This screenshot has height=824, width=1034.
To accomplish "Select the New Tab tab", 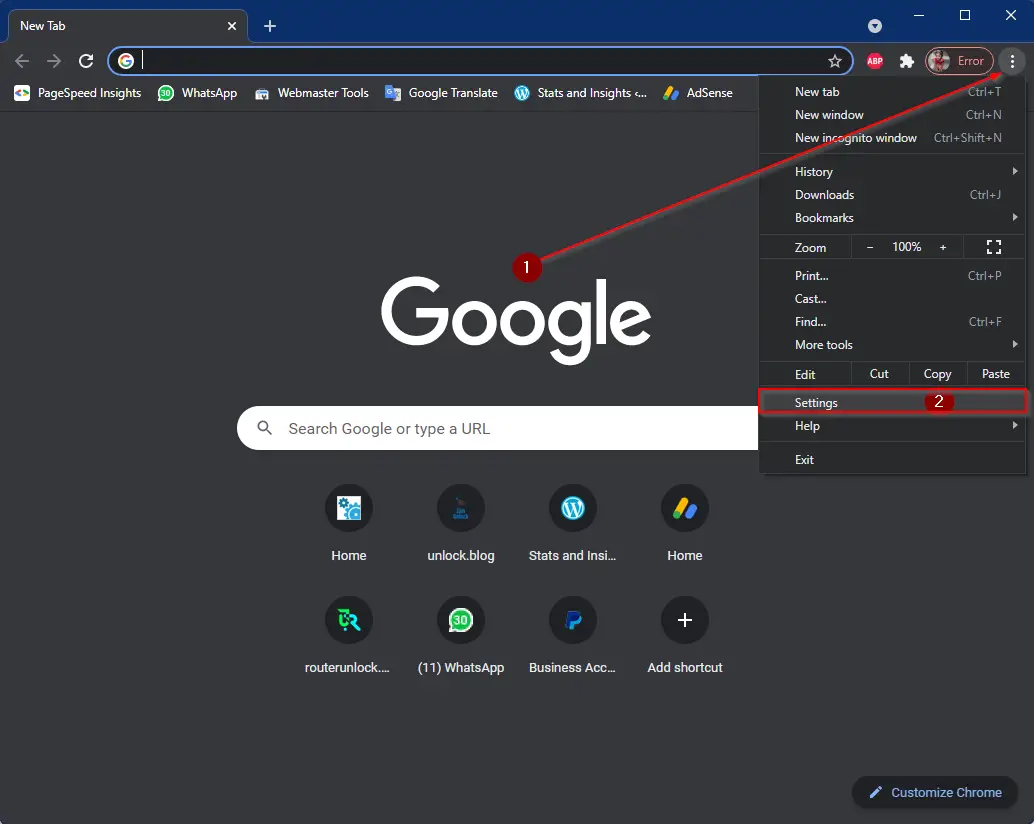I will (127, 26).
